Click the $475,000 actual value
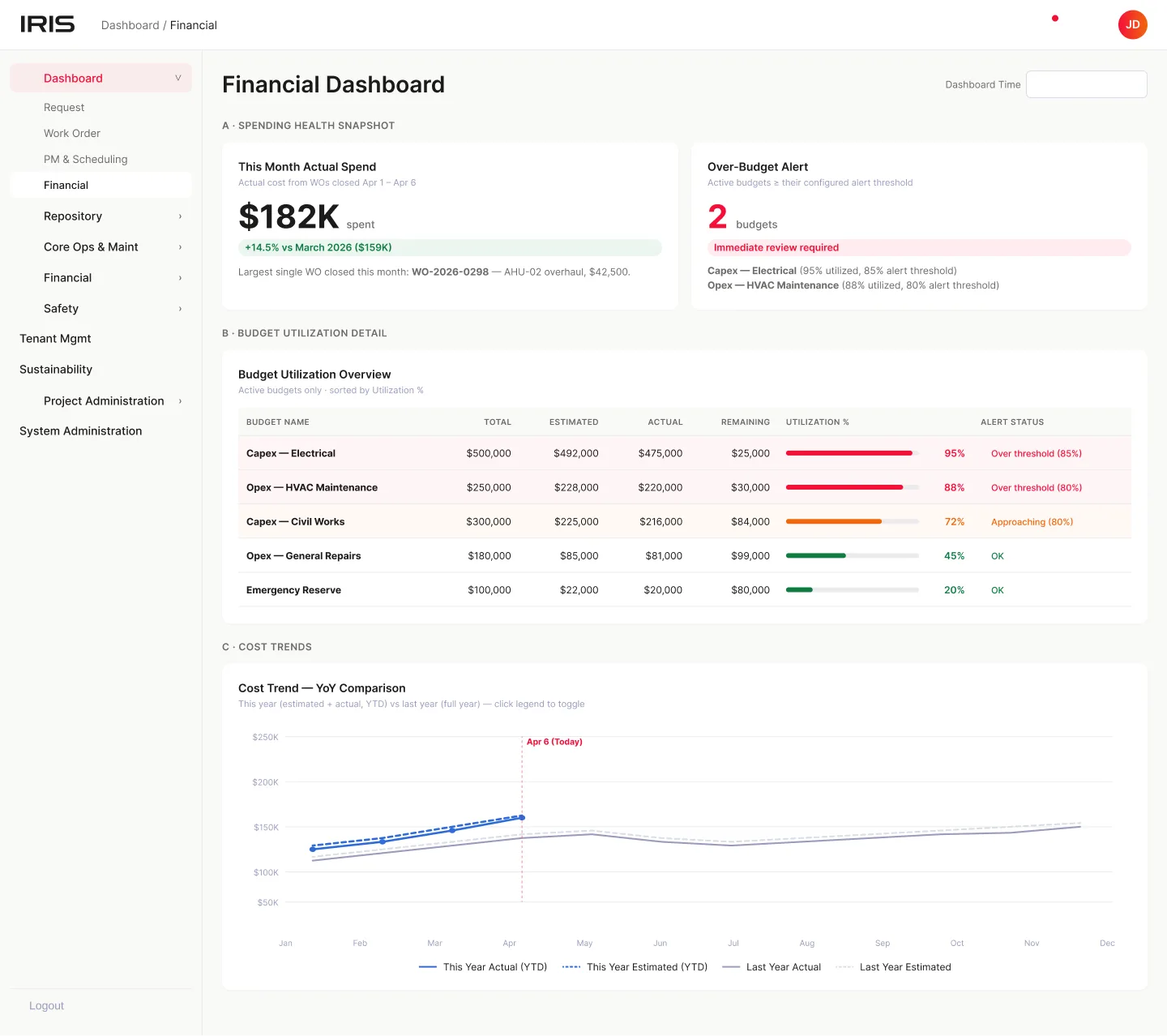Viewport: 1167px width, 1036px height. pos(660,453)
